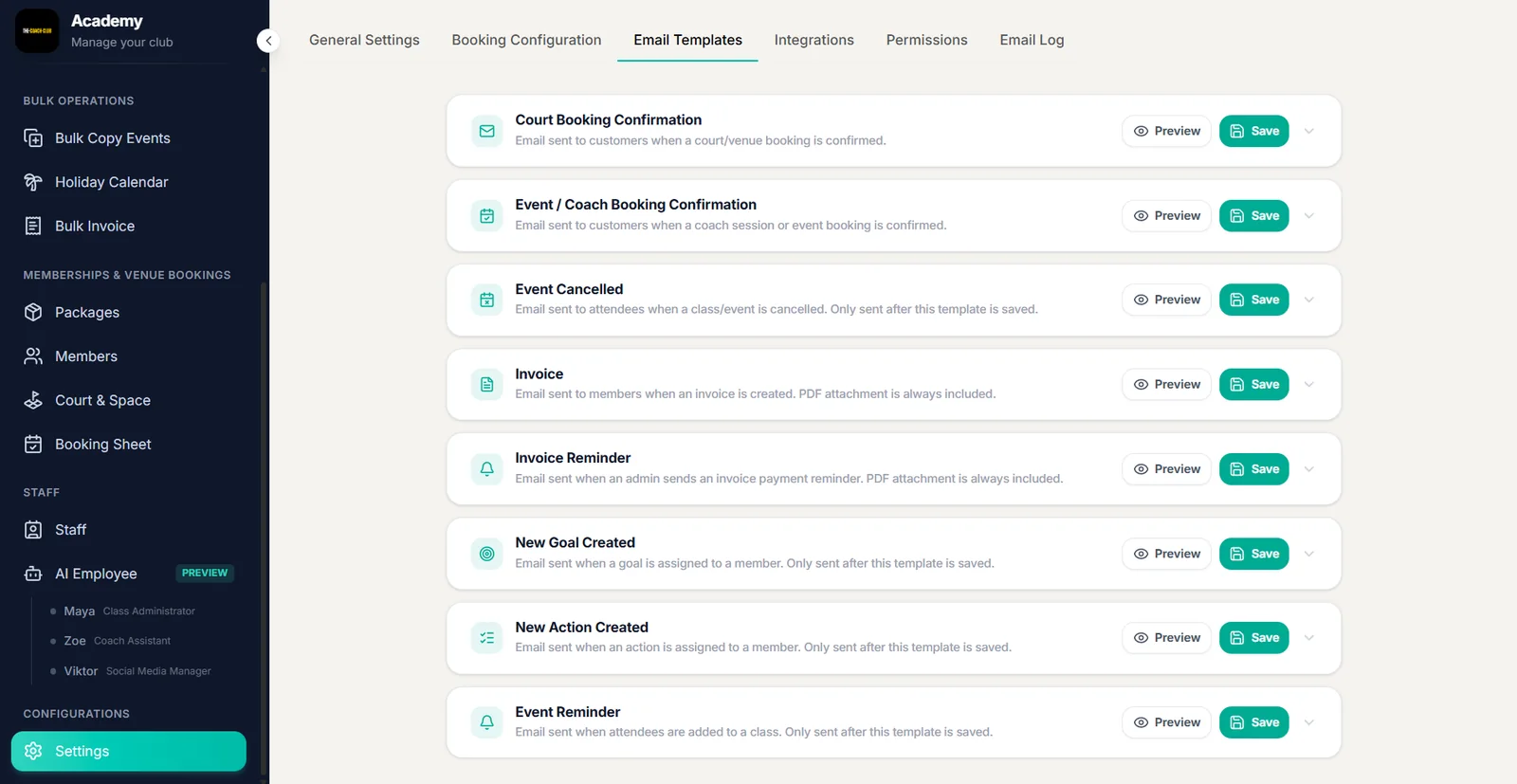Preview the Court Booking Confirmation email

pyautogui.click(x=1166, y=131)
